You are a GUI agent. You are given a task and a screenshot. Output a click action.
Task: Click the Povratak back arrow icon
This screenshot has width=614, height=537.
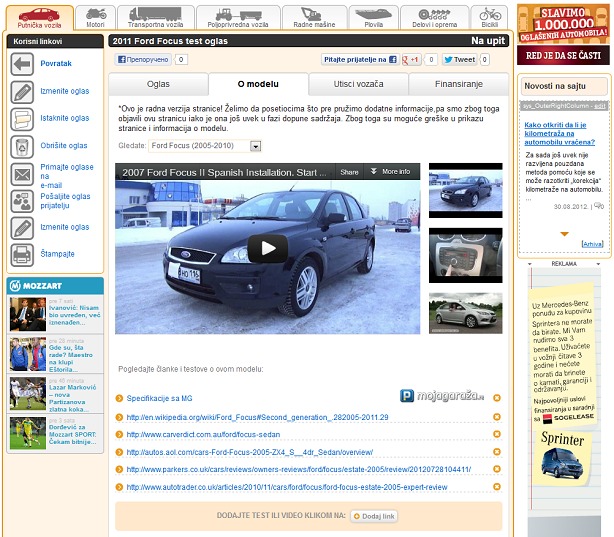22,64
